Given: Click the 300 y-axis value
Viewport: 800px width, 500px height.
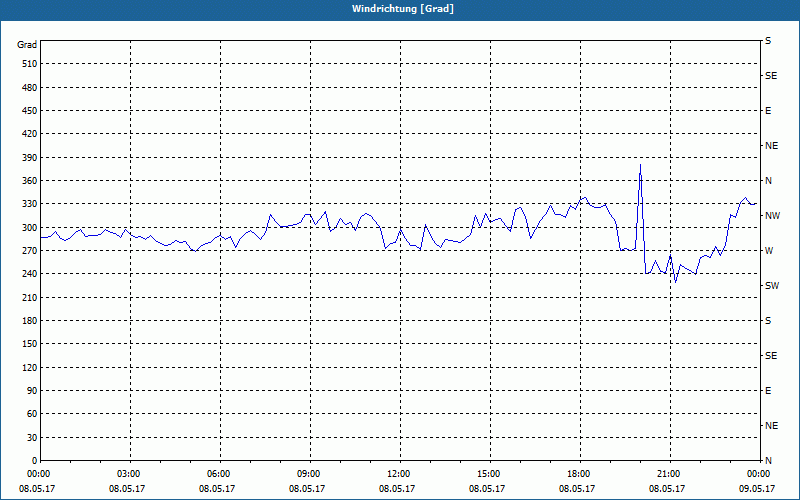Looking at the screenshot, I should point(30,228).
